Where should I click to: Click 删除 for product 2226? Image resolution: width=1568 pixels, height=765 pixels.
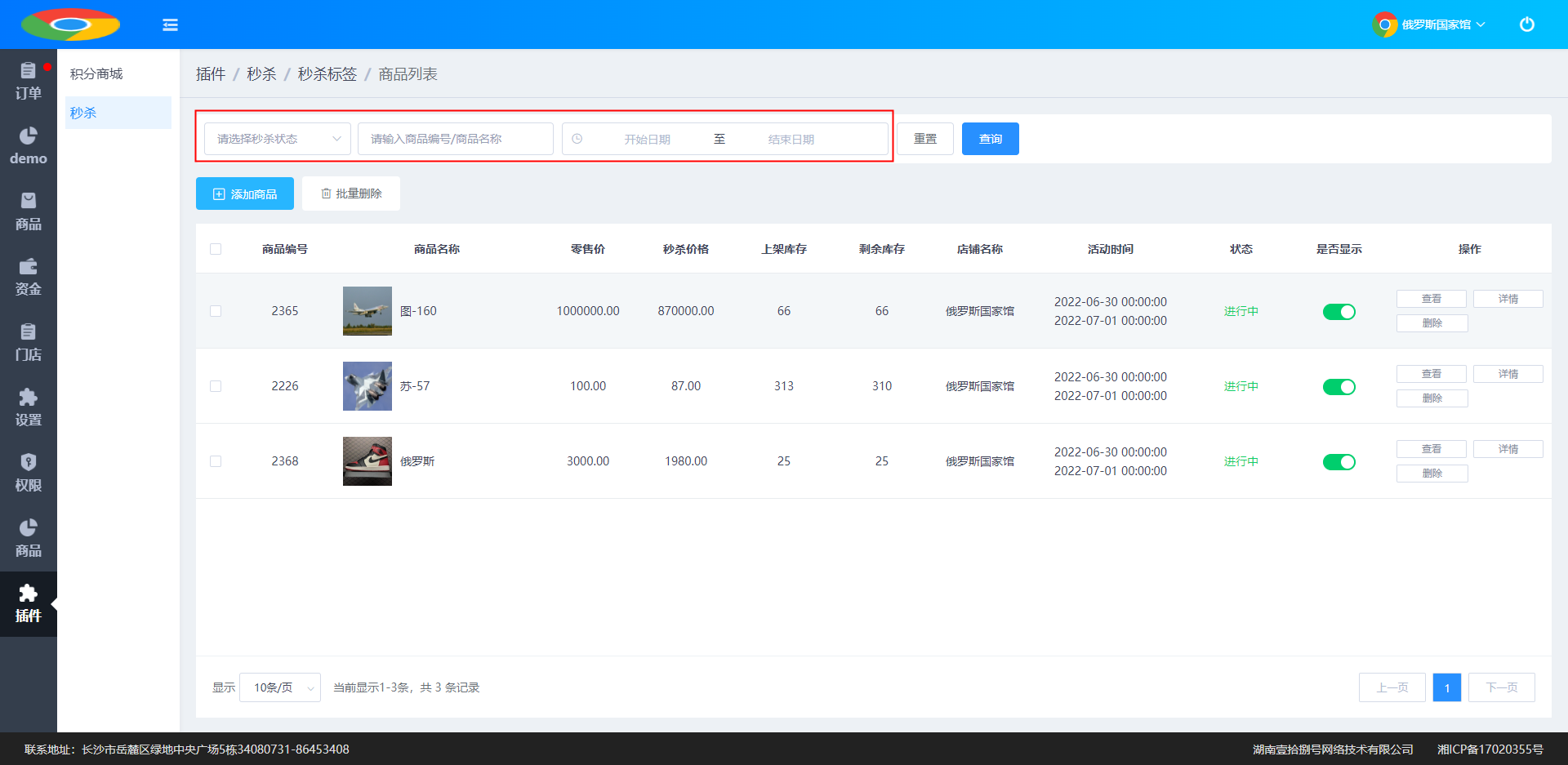click(1432, 398)
